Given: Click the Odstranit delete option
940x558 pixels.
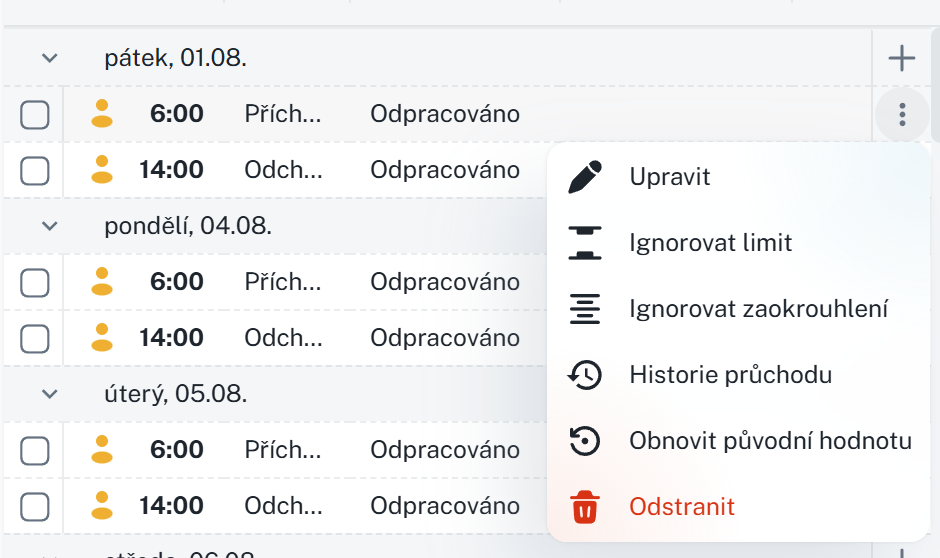Looking at the screenshot, I should 682,507.
